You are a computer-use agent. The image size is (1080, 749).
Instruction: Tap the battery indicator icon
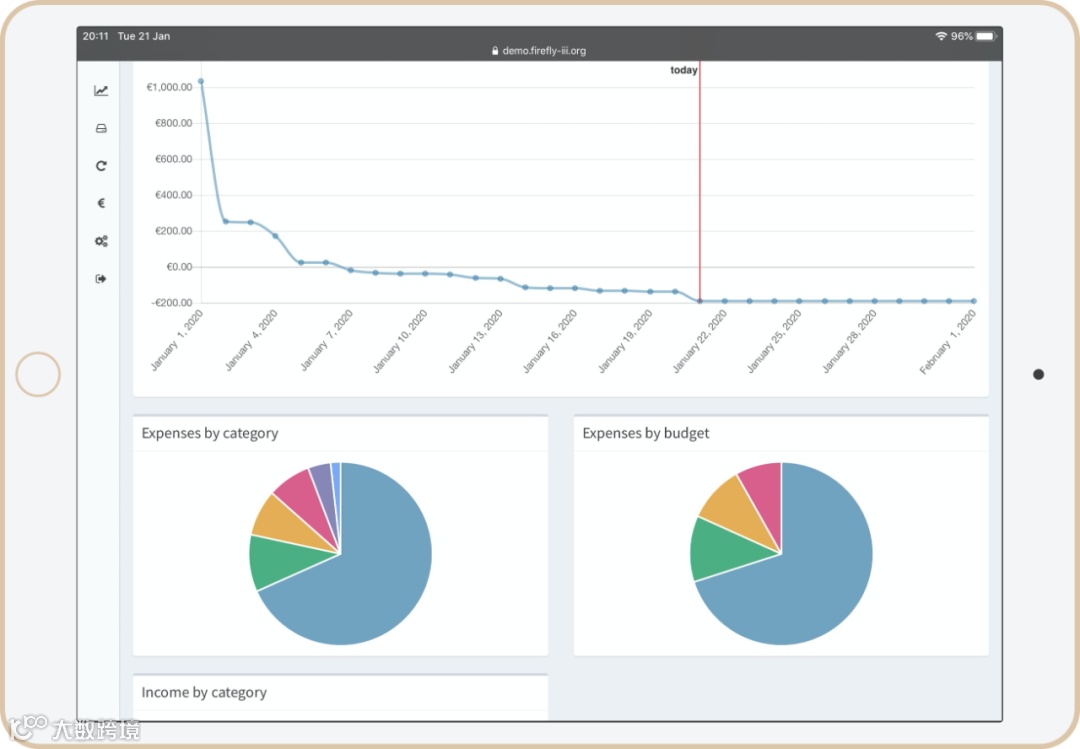[986, 36]
